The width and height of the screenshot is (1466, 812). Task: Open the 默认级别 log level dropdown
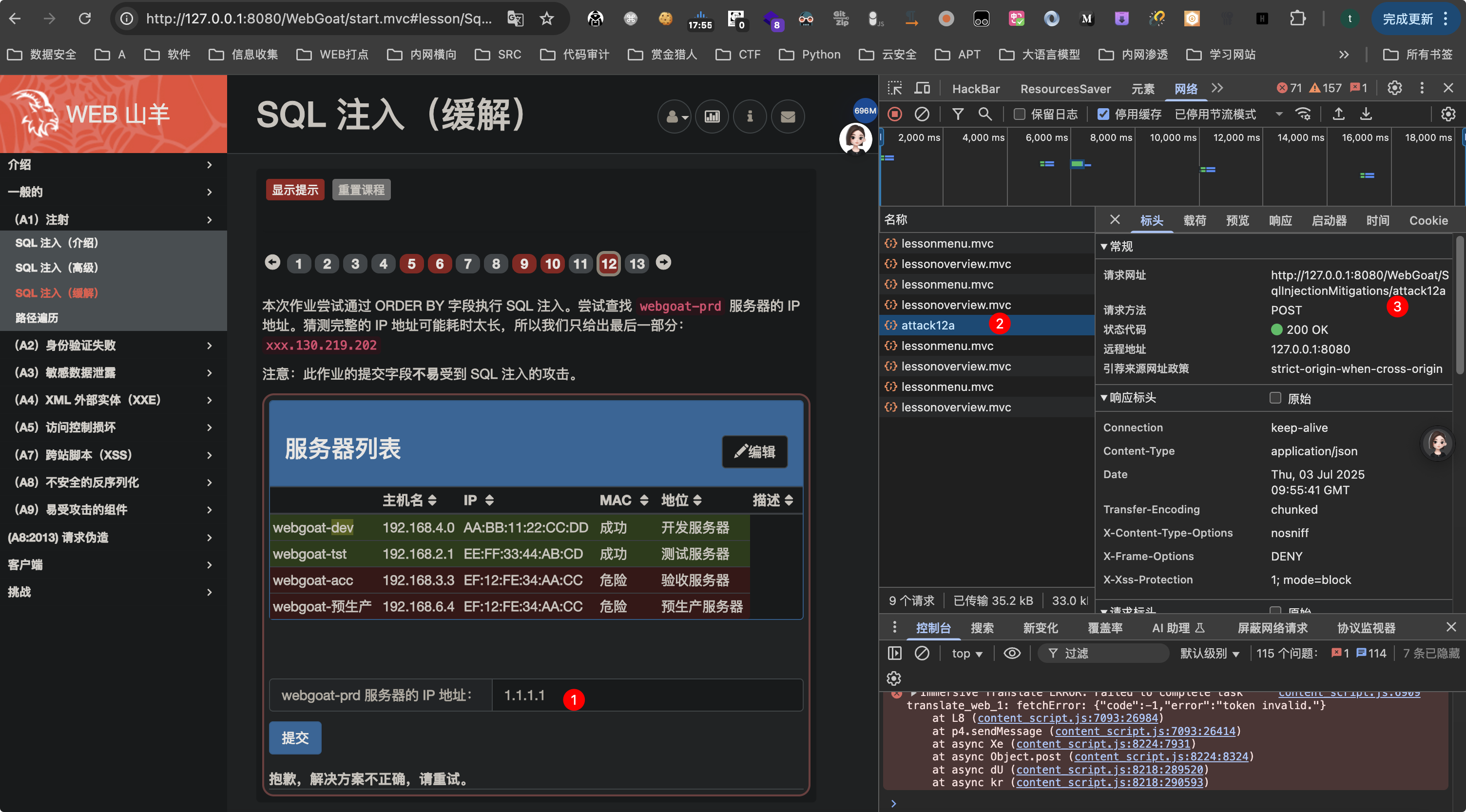pyautogui.click(x=1209, y=653)
